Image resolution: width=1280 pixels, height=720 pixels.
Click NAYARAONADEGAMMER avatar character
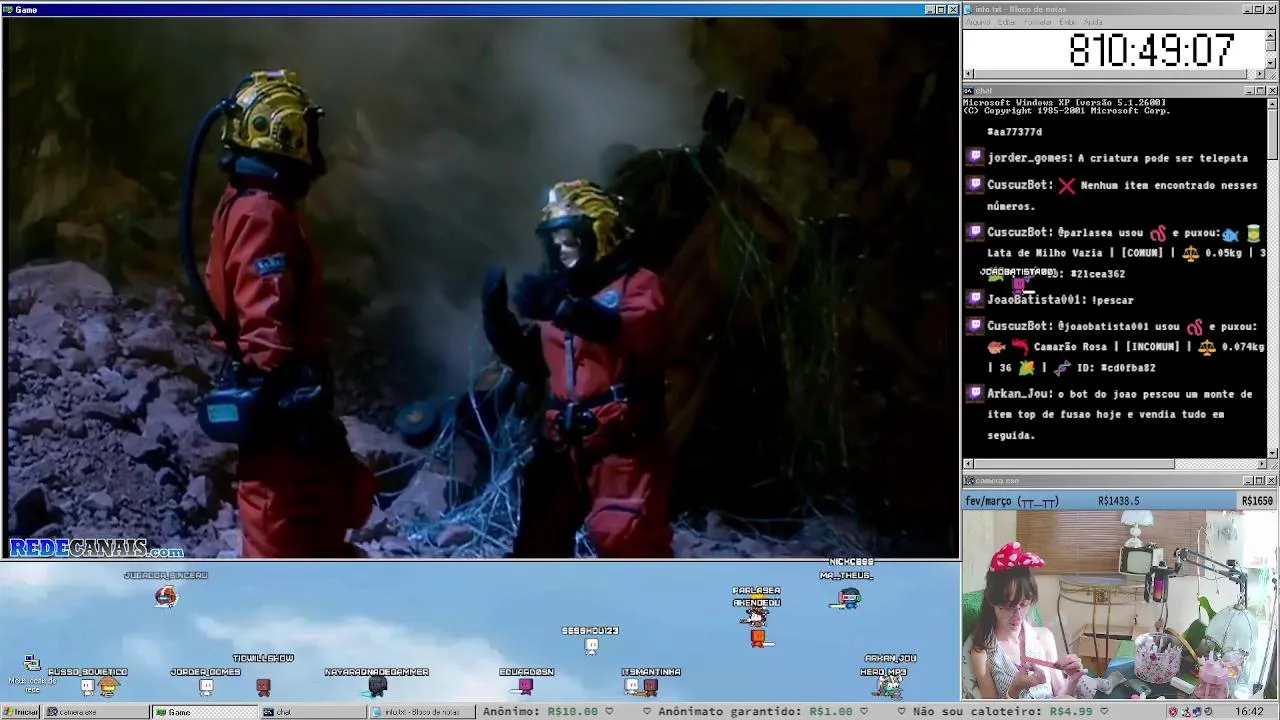click(x=377, y=686)
